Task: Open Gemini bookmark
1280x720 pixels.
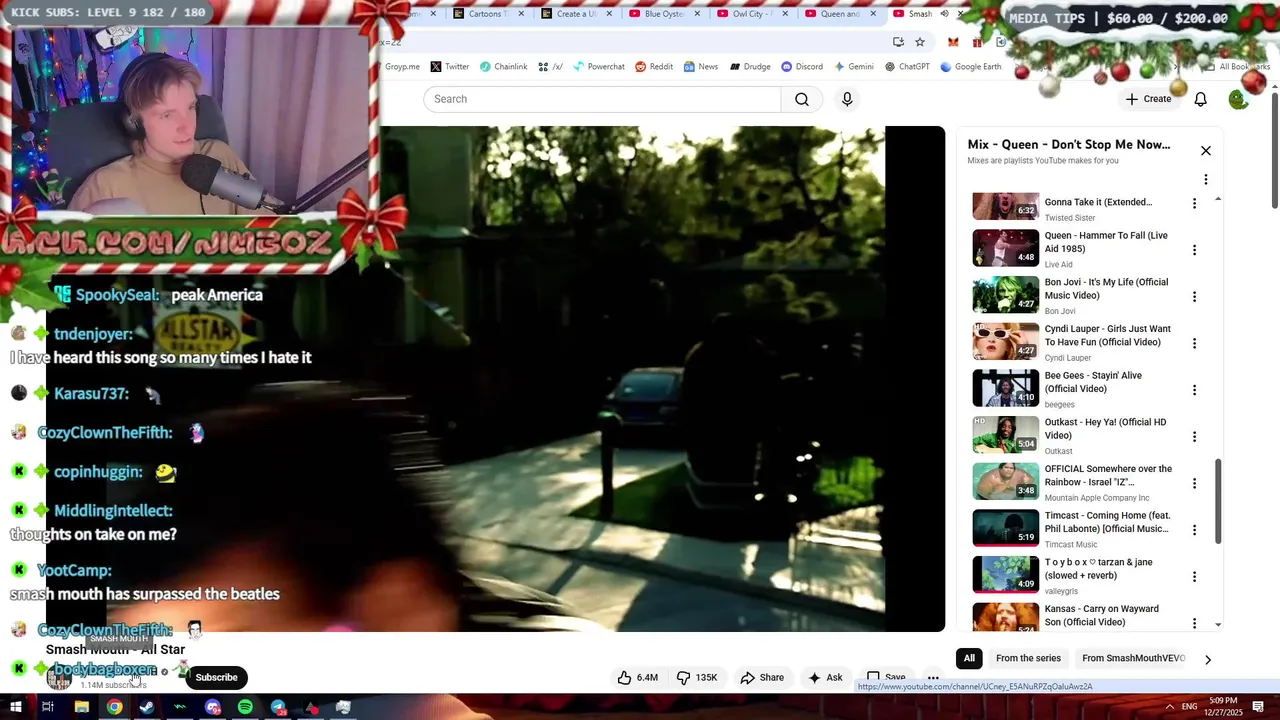Action: [853, 67]
